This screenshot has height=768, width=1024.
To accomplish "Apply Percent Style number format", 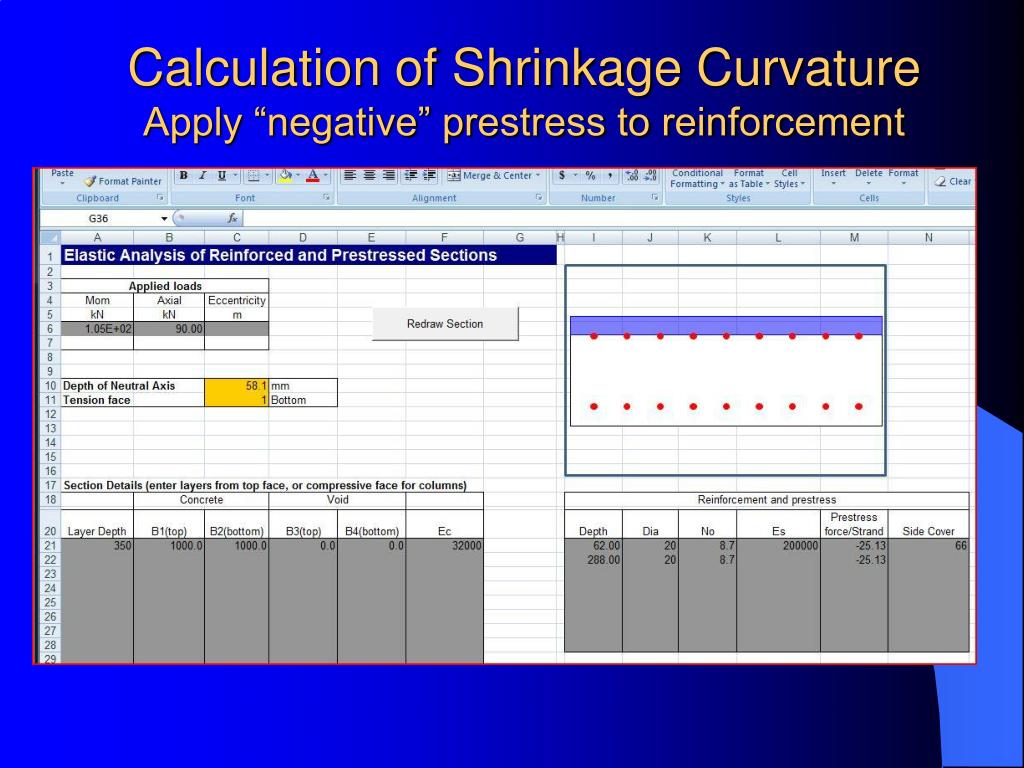I will 590,175.
